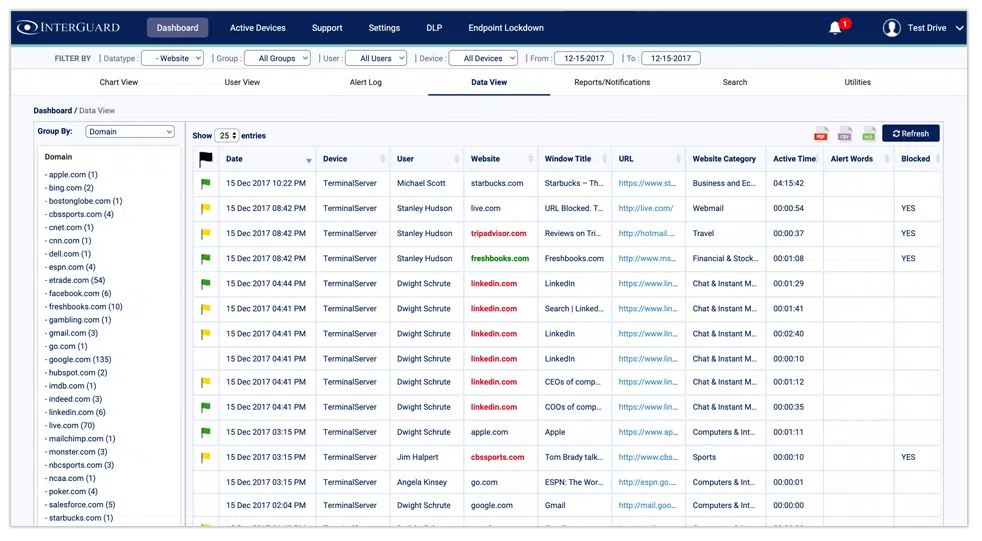Open the All Groups dropdown
Viewport: 982px width, 541px height.
[277, 58]
